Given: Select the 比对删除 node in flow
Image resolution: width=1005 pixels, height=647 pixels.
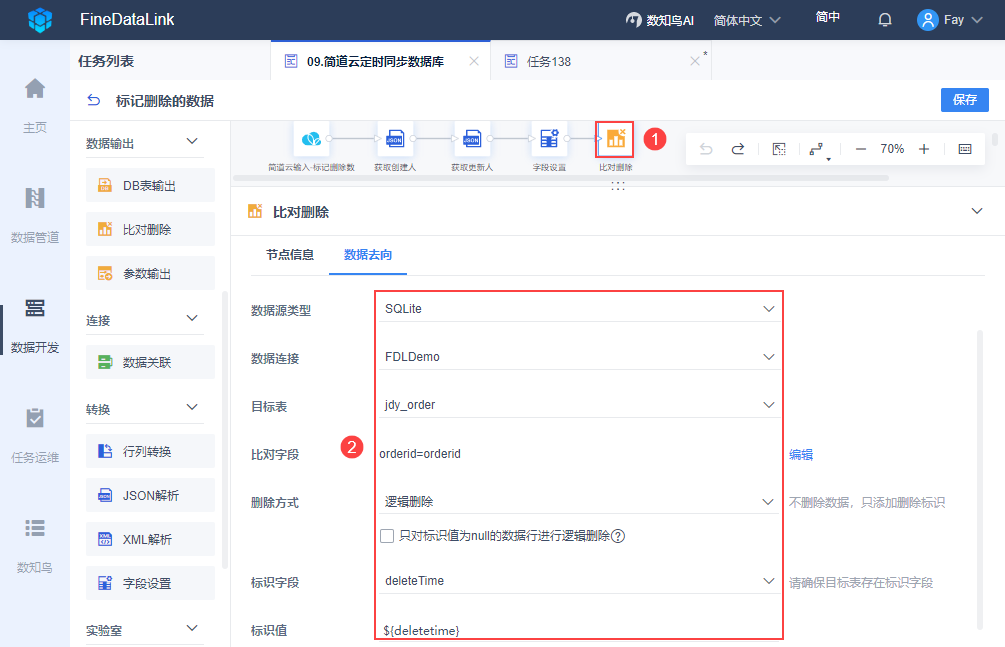Looking at the screenshot, I should [x=615, y=139].
